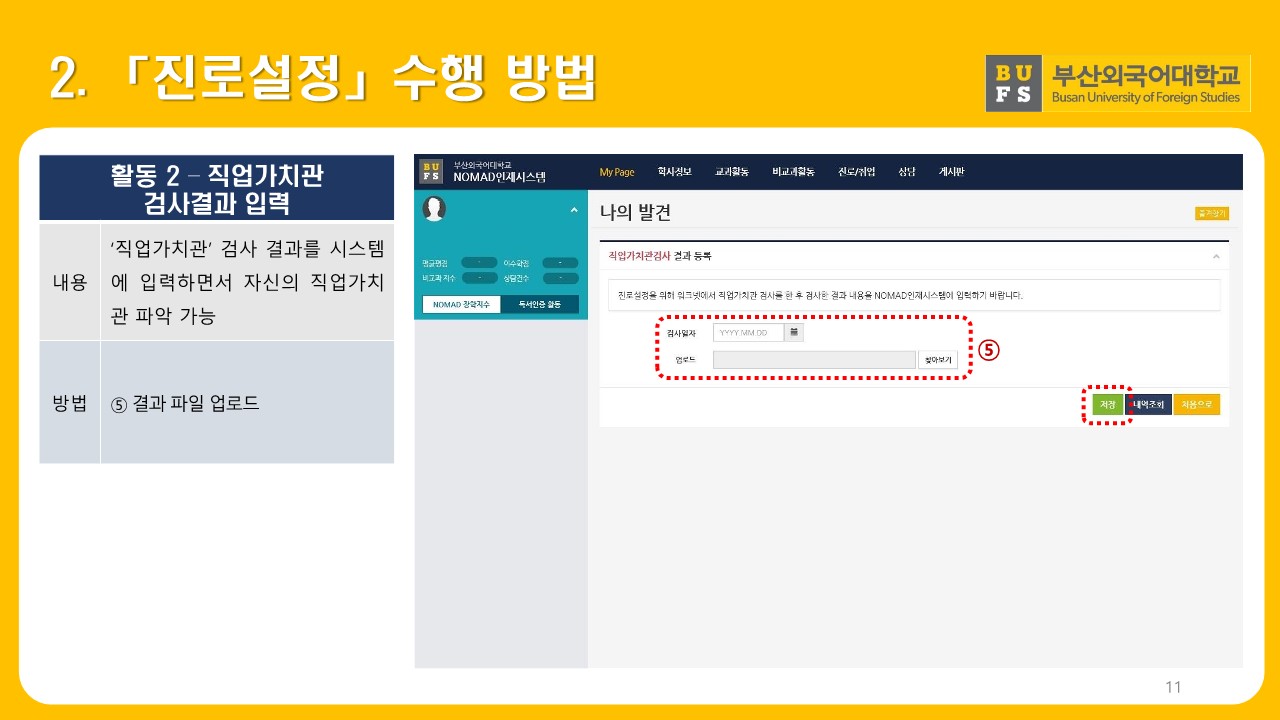Click the 업로드 file path field

pyautogui.click(x=814, y=360)
